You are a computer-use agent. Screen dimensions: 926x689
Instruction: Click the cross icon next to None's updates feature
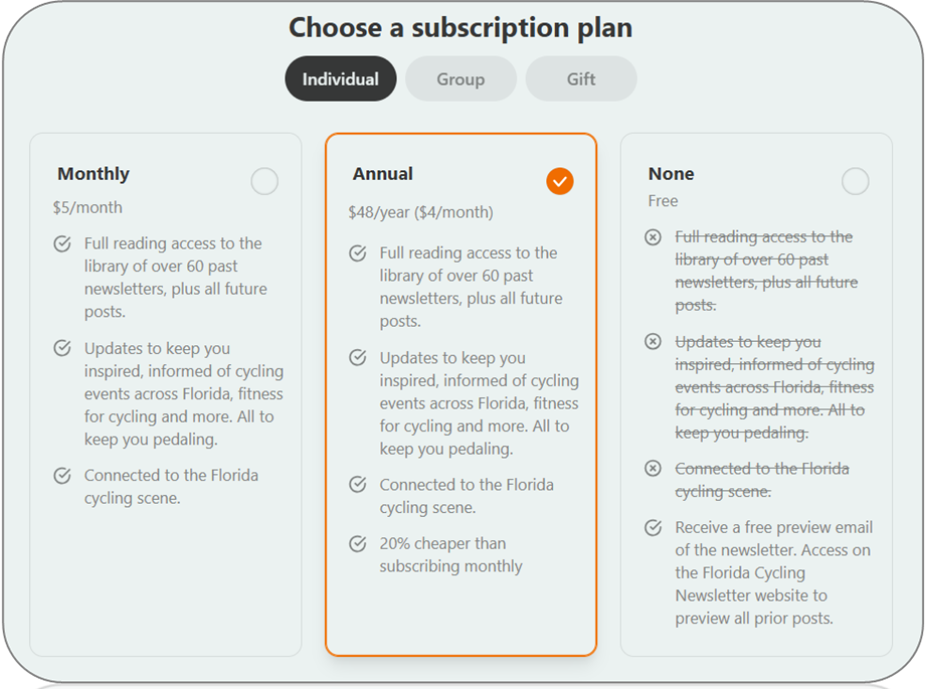pyautogui.click(x=653, y=342)
